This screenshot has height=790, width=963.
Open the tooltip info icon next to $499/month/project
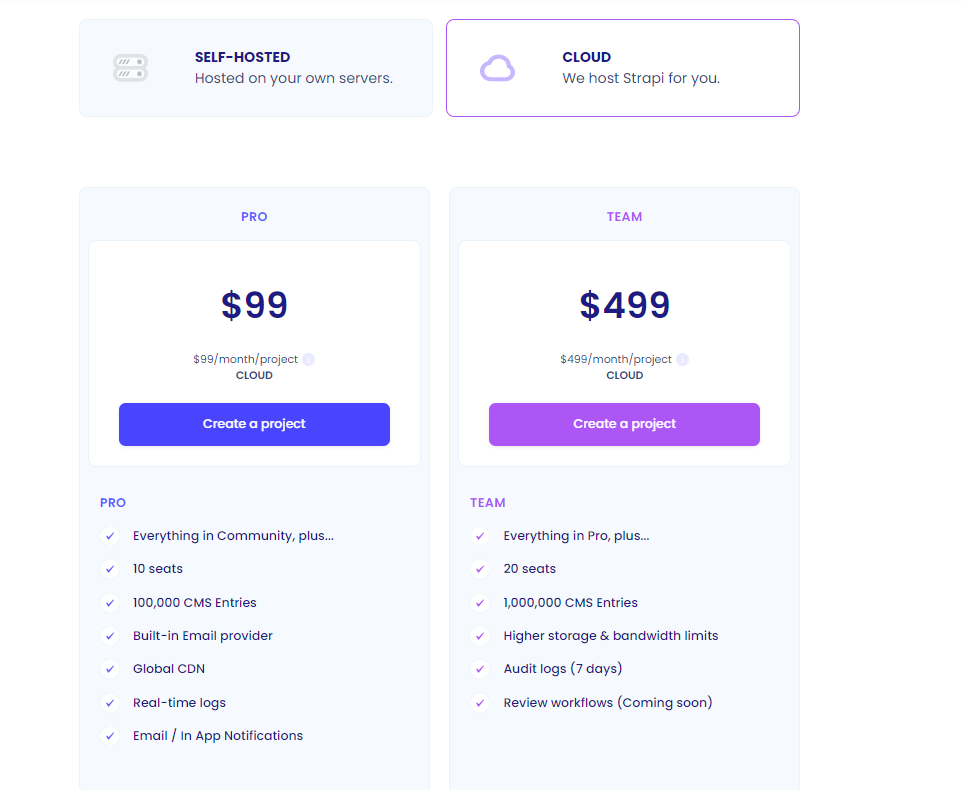click(681, 359)
